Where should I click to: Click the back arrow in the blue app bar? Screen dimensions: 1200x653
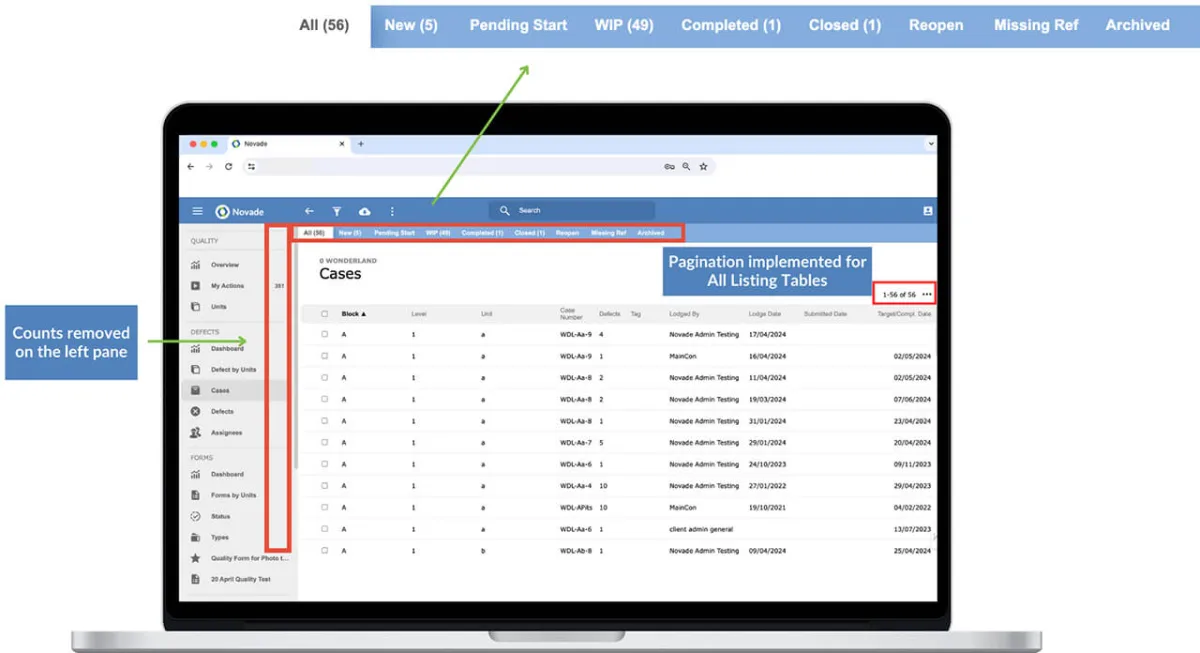point(309,211)
